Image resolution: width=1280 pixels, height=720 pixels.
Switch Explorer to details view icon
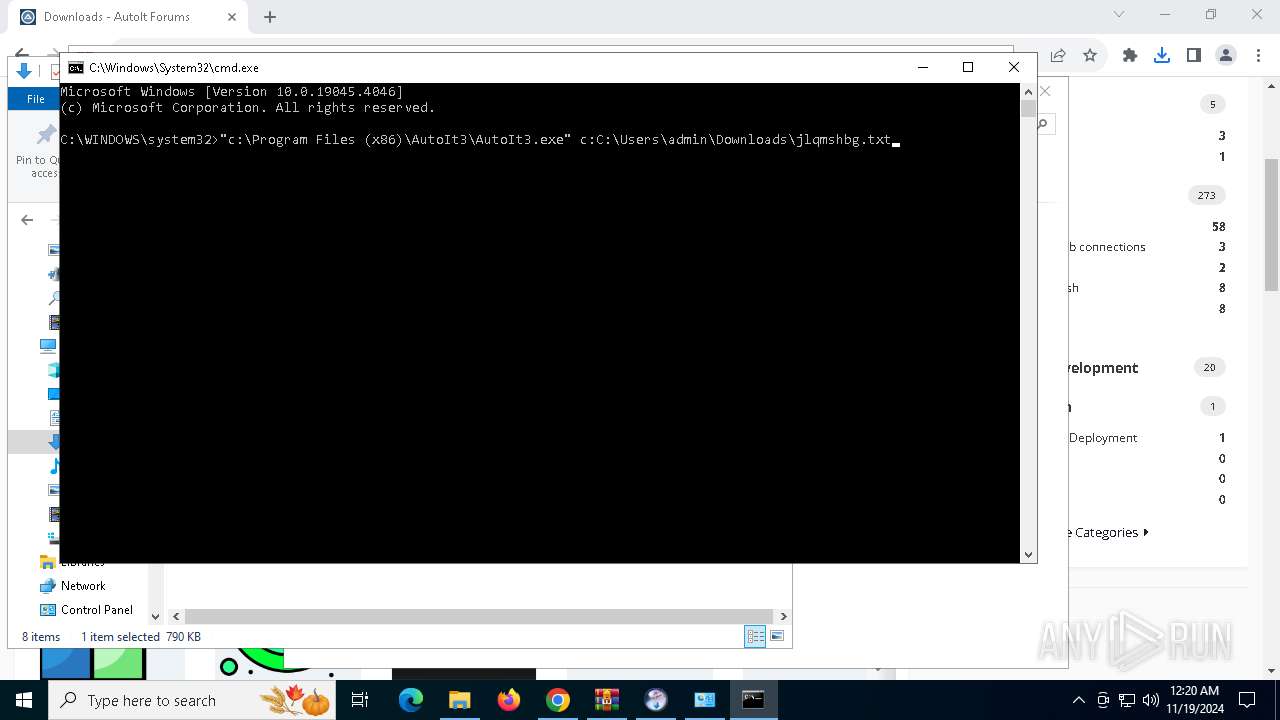(x=755, y=636)
